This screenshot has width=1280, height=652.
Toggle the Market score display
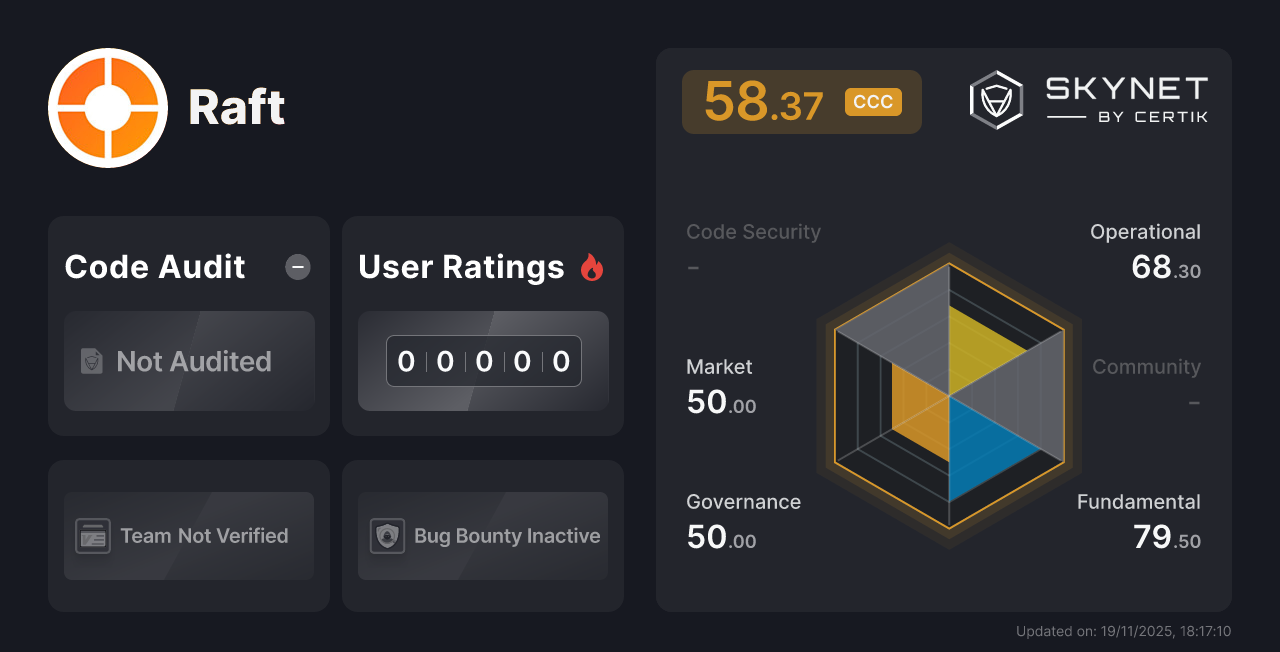[x=719, y=367]
